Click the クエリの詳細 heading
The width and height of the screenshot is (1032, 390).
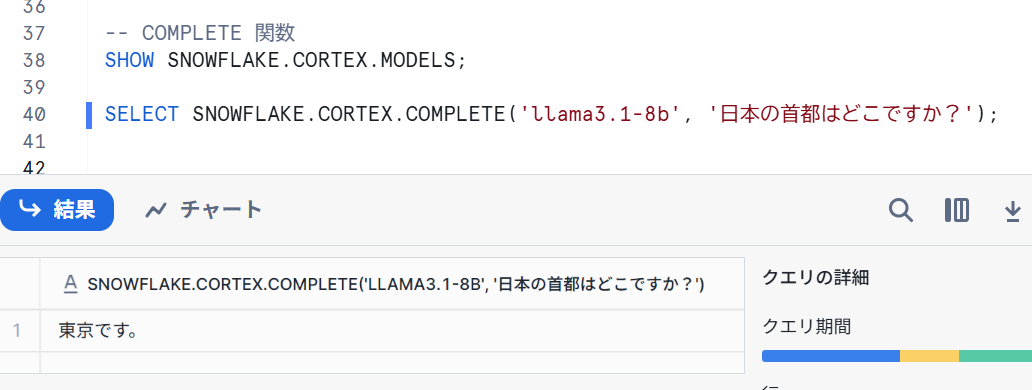pos(815,278)
